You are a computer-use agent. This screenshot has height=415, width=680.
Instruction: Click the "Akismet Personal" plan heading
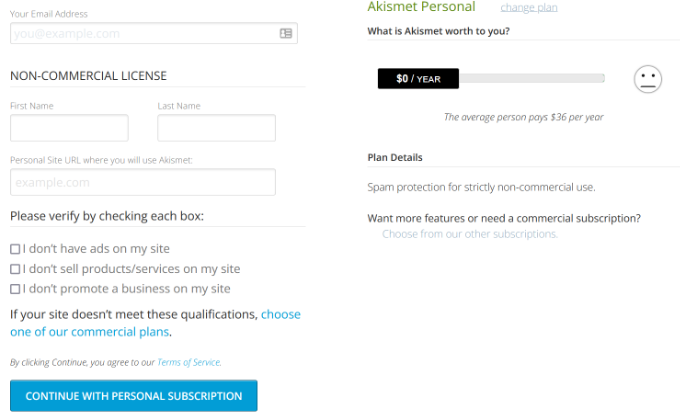point(421,7)
